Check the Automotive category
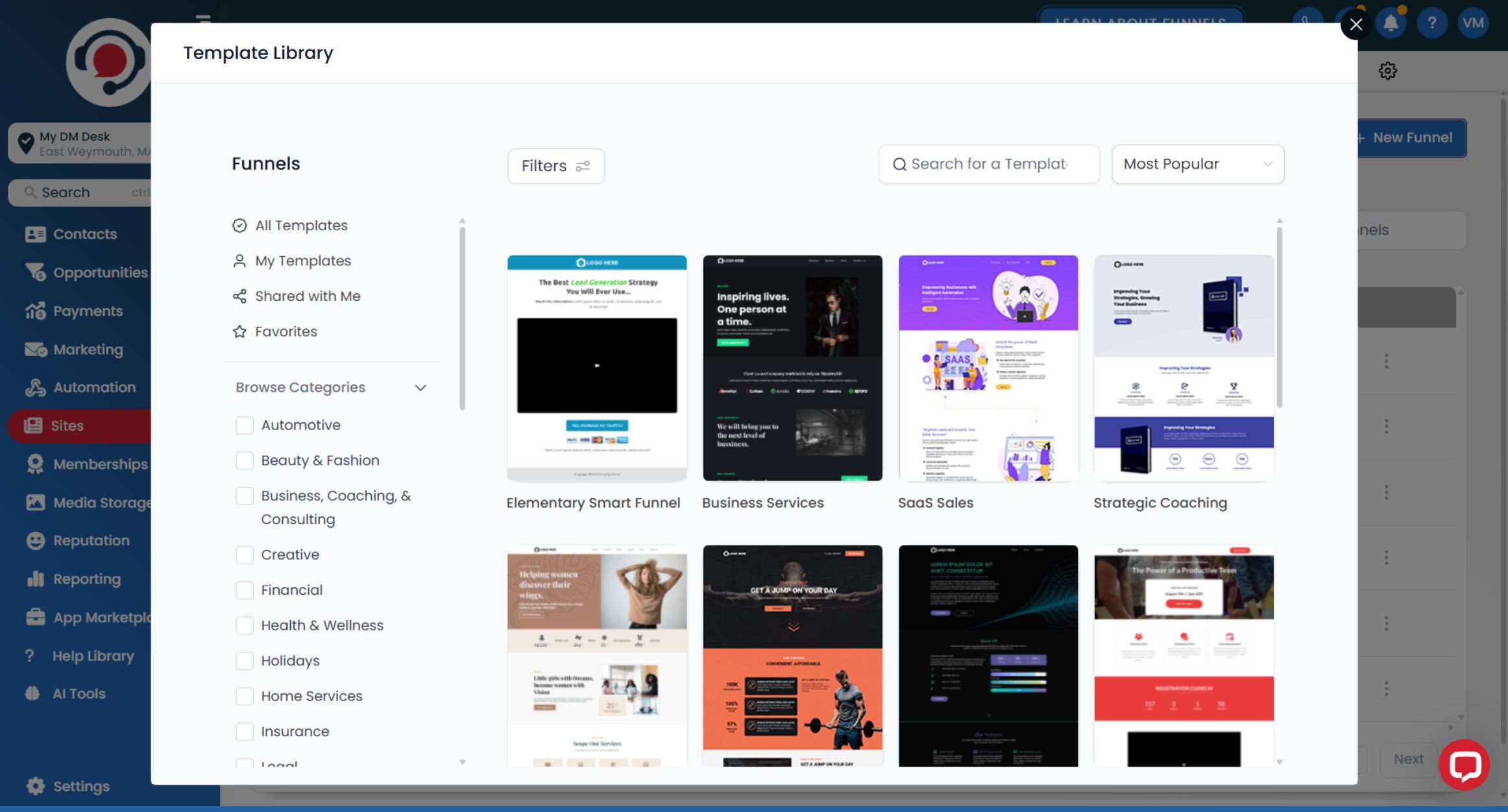This screenshot has width=1508, height=812. point(245,425)
